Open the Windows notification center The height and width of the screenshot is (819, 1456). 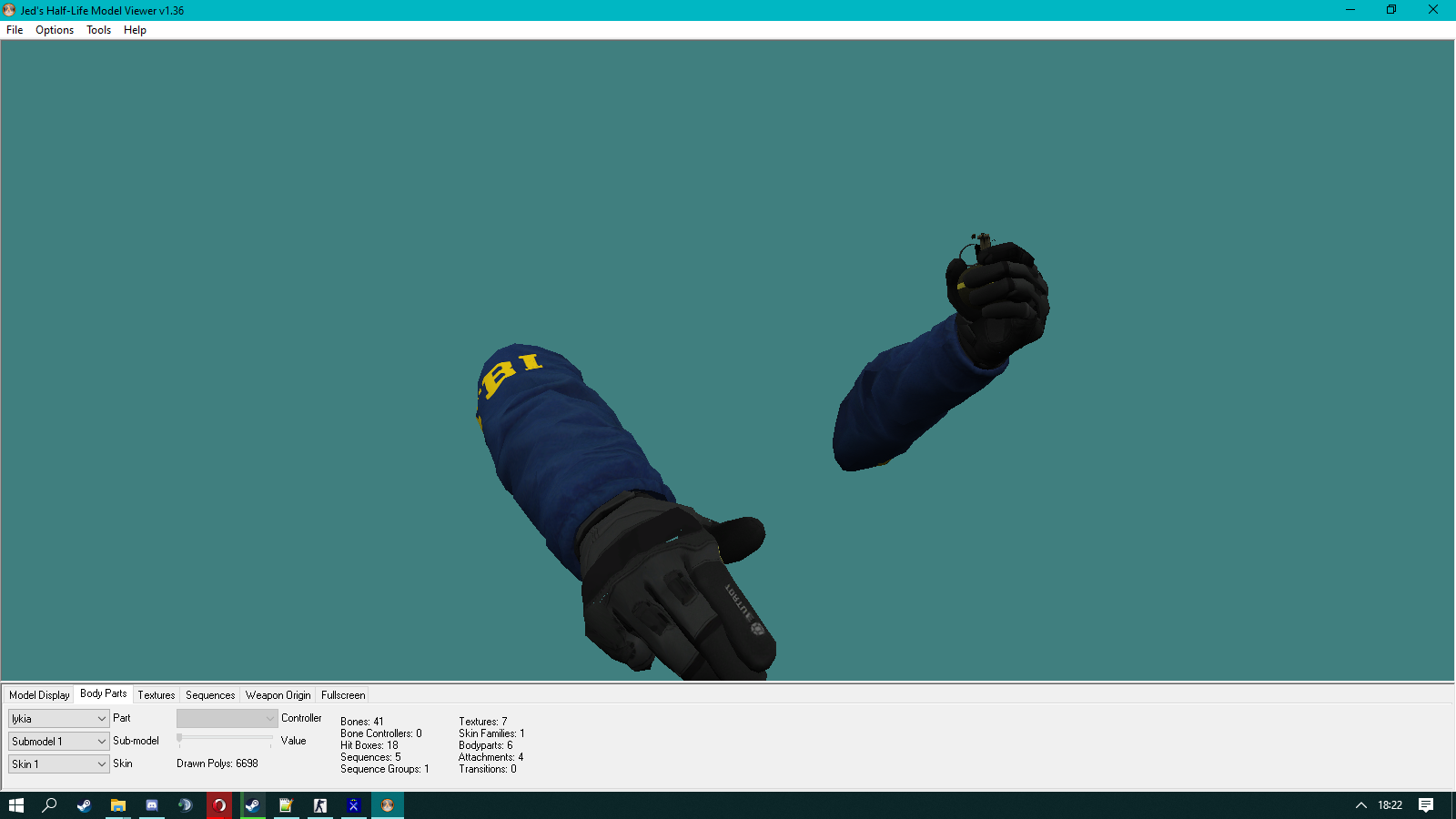click(1426, 805)
